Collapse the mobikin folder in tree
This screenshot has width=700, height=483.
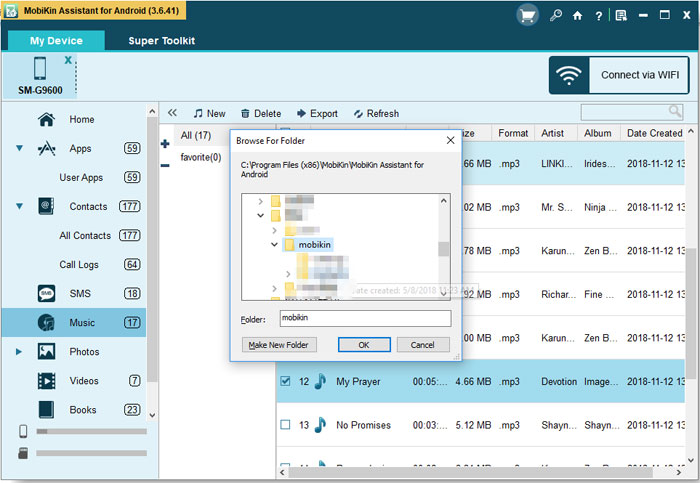tap(274, 245)
